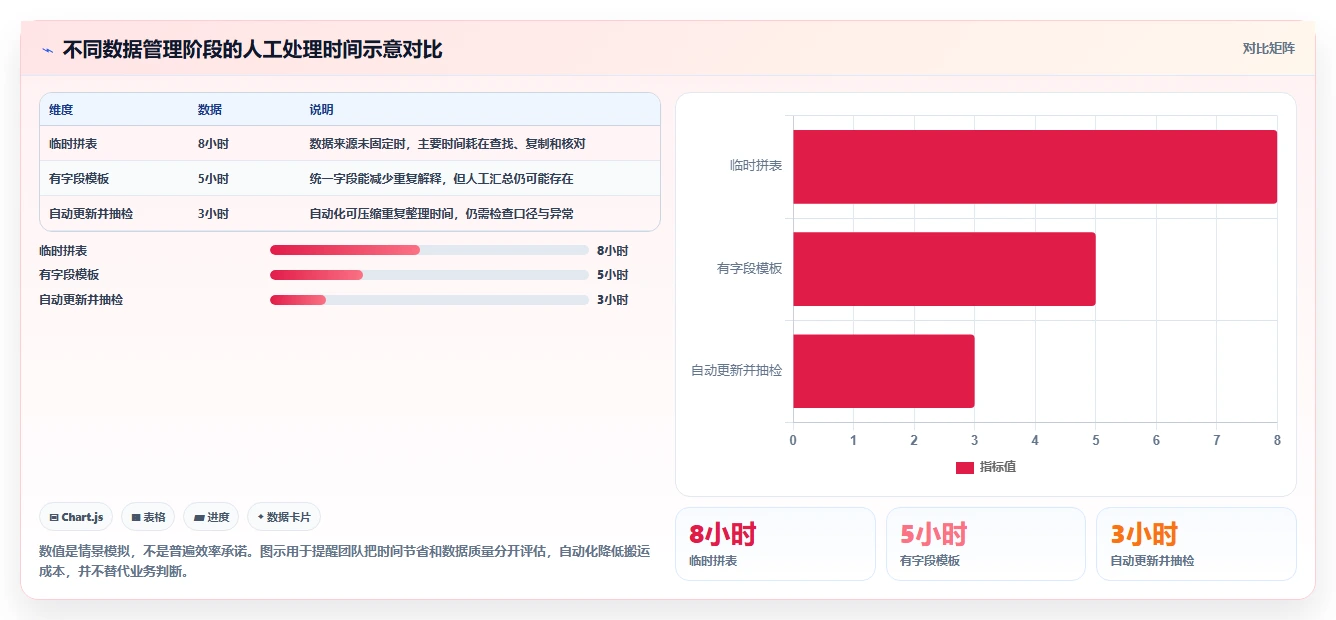Click the 自动更新并抽检 chart bar
Viewport: 1336px width, 620px height.
[884, 371]
